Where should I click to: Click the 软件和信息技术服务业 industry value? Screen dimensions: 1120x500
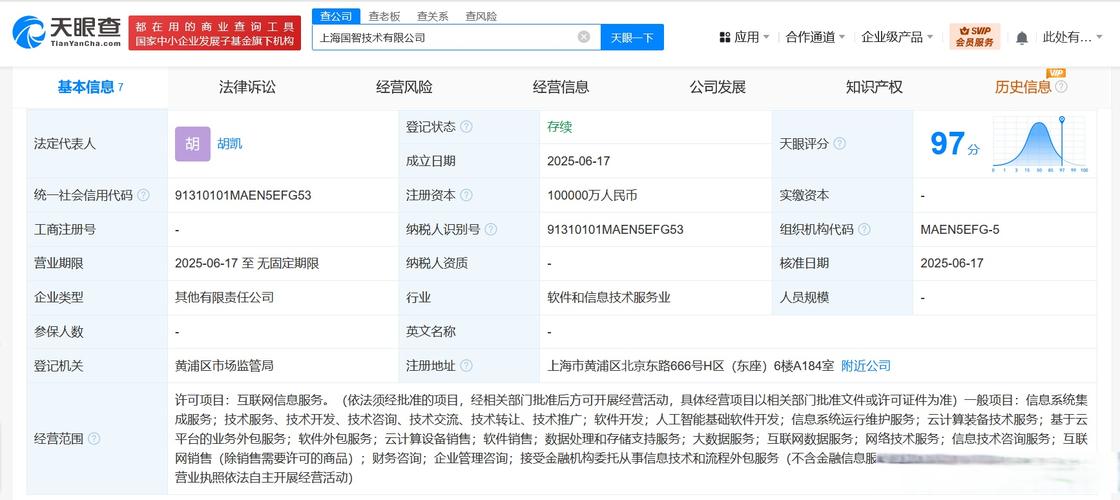click(x=609, y=297)
